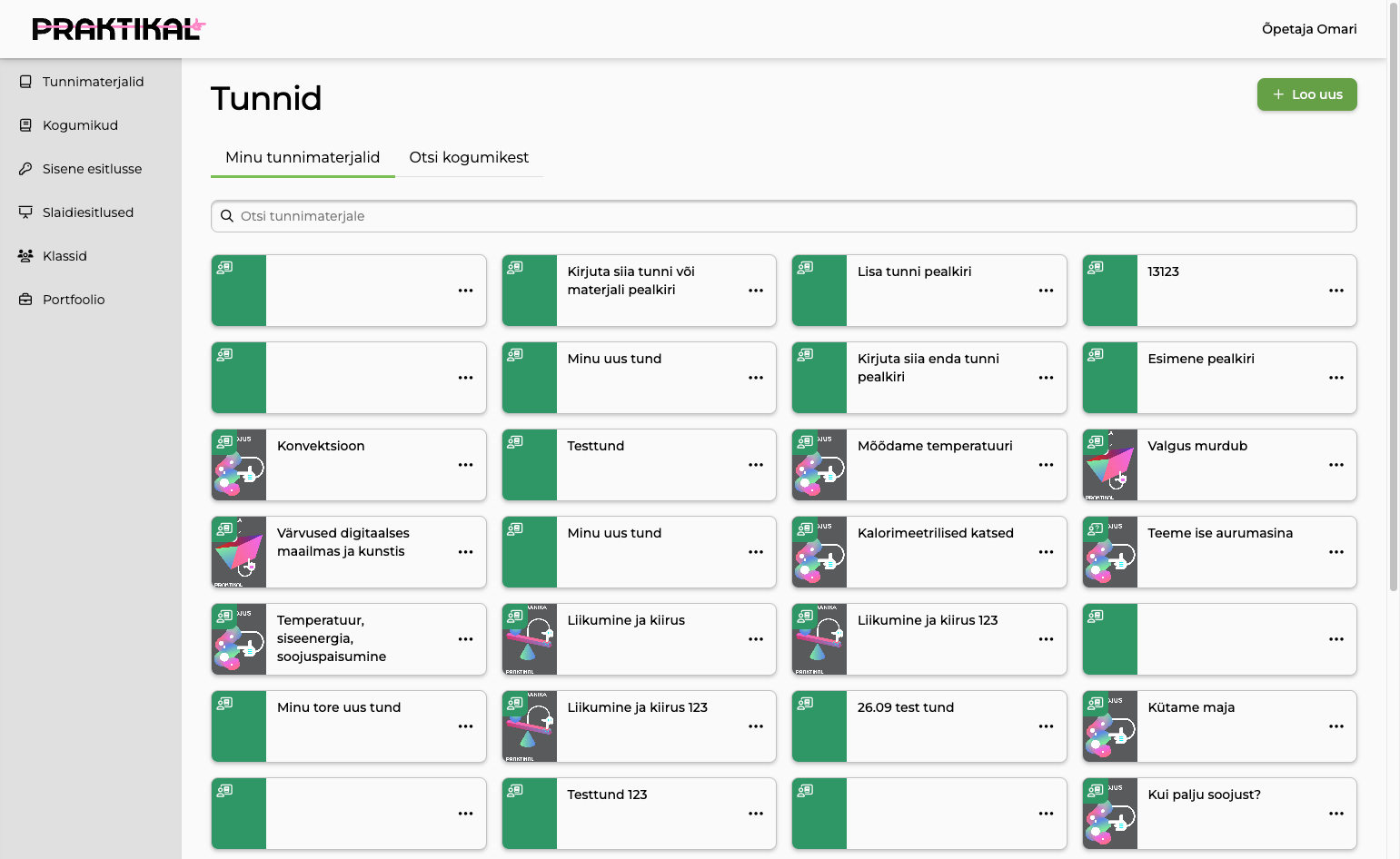Open three-dot menu for Valgus murdub
Image resolution: width=1400 pixels, height=859 pixels.
pyautogui.click(x=1336, y=465)
